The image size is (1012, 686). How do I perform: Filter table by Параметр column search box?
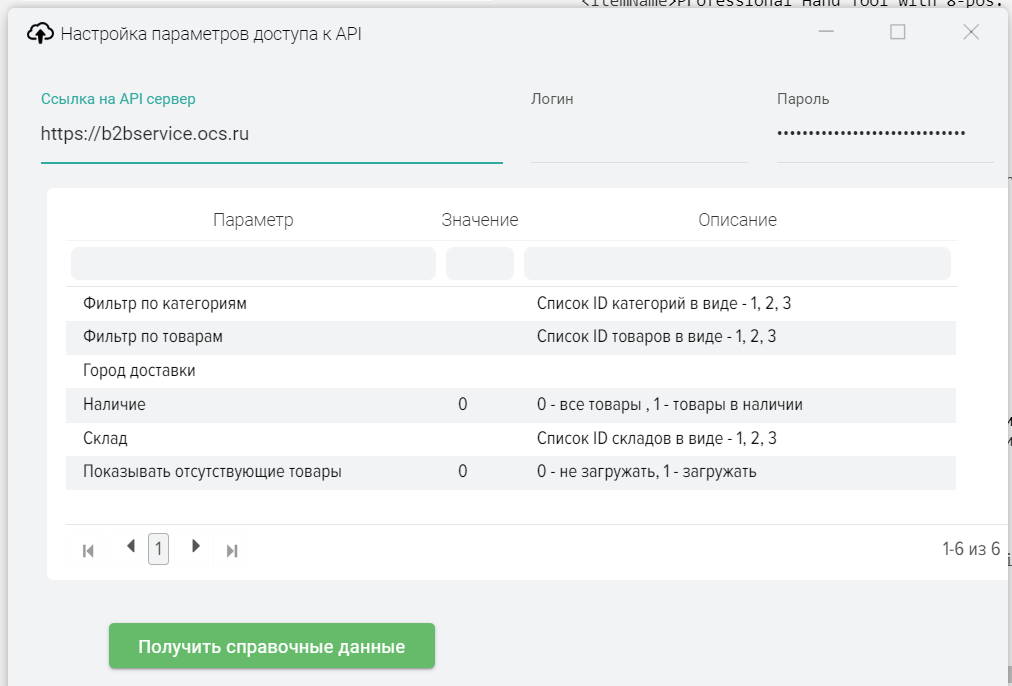click(x=253, y=264)
